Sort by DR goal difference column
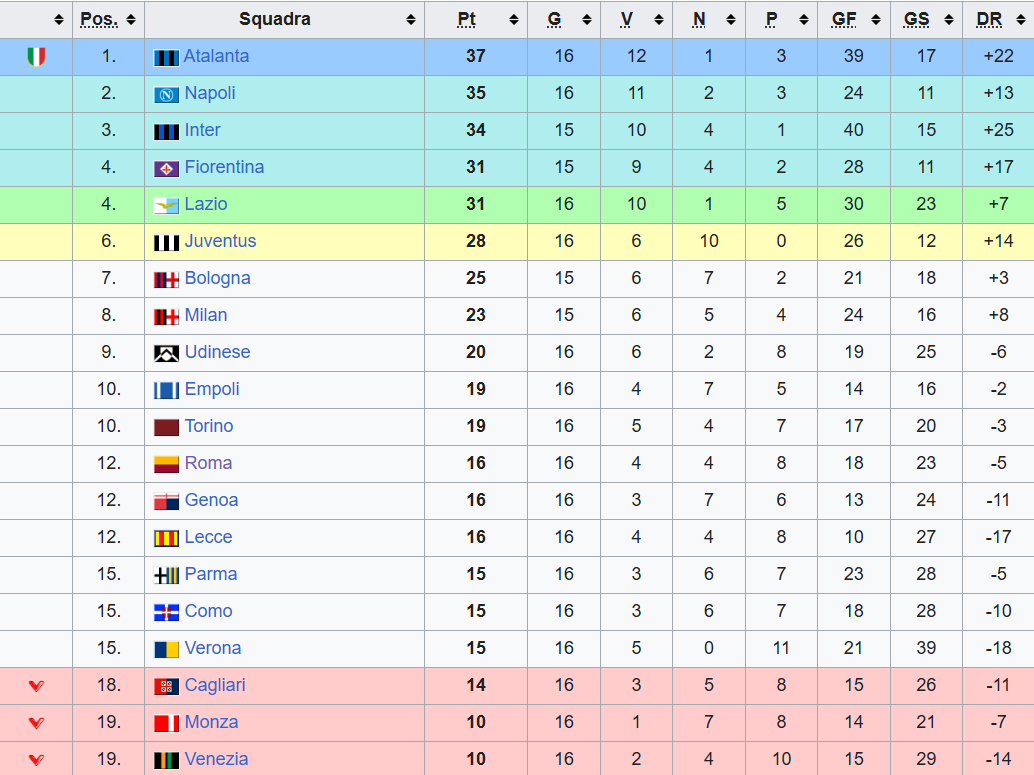This screenshot has width=1034, height=775. (x=1021, y=20)
